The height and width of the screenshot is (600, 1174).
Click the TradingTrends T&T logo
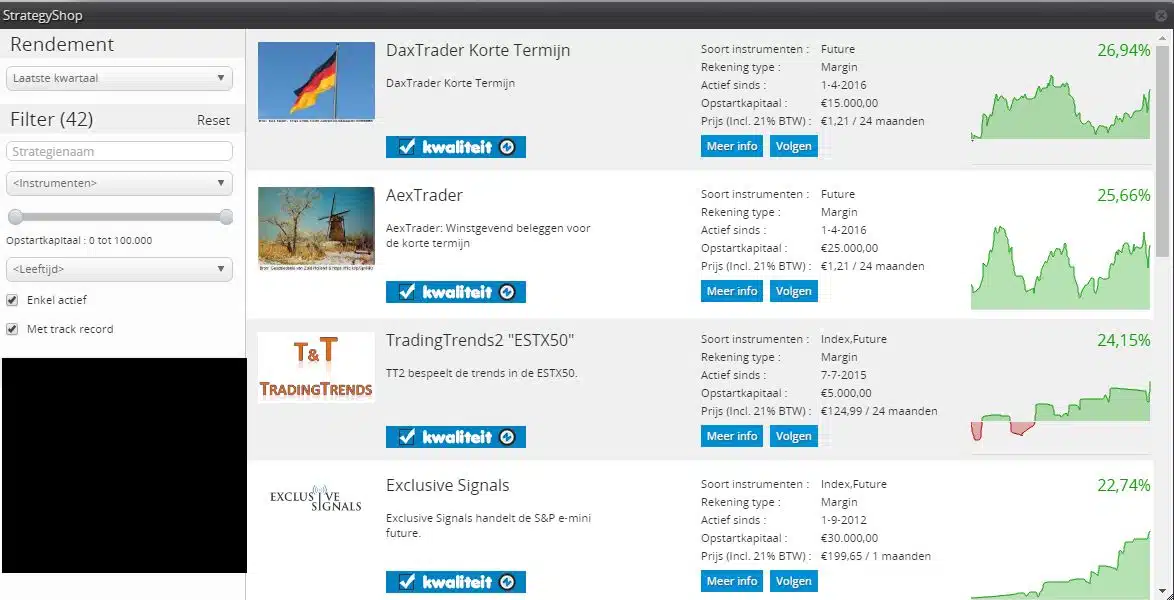coord(316,367)
